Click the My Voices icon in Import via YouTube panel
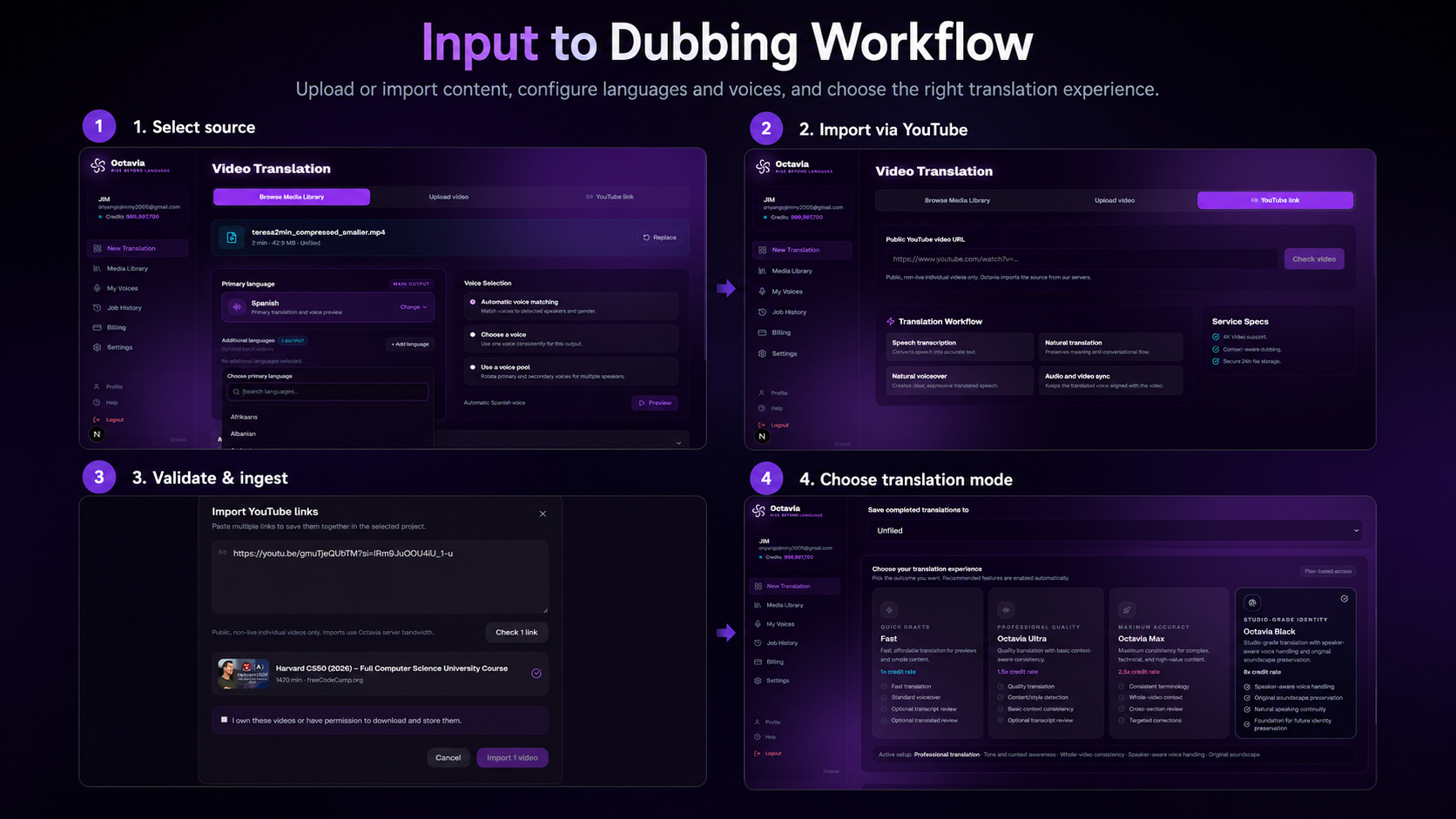This screenshot has width=1456, height=819. tap(763, 292)
